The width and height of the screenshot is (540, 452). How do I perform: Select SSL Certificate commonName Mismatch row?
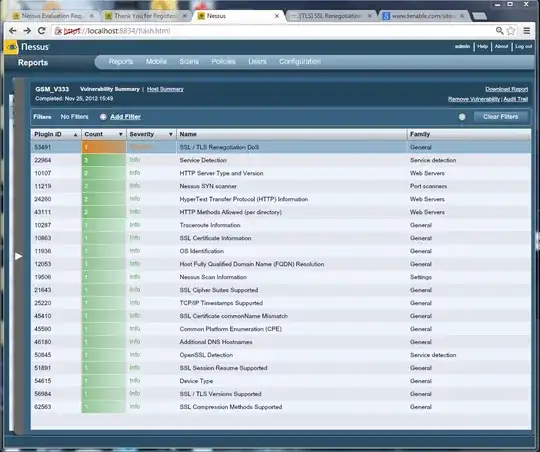(x=281, y=316)
